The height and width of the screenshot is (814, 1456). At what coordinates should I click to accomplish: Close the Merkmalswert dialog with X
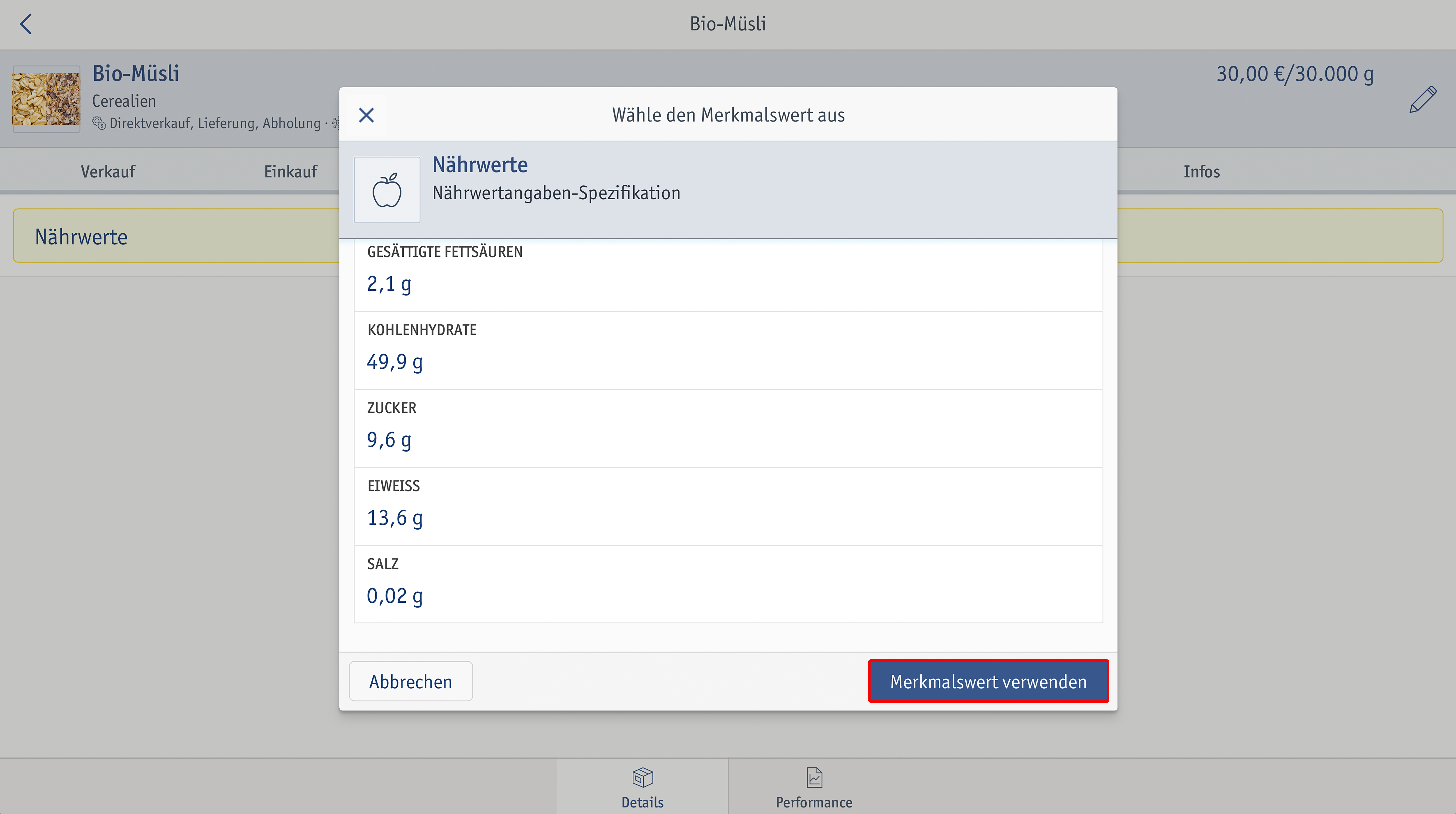coord(366,115)
